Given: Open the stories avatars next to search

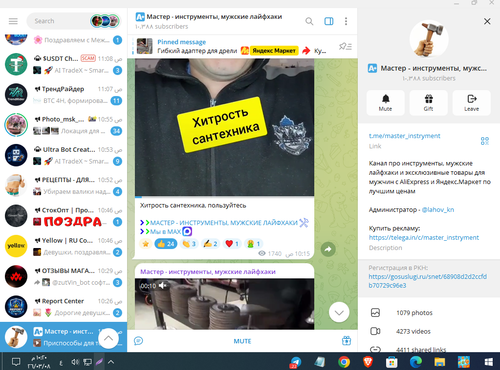Looking at the screenshot, I should pyautogui.click(x=105, y=21).
